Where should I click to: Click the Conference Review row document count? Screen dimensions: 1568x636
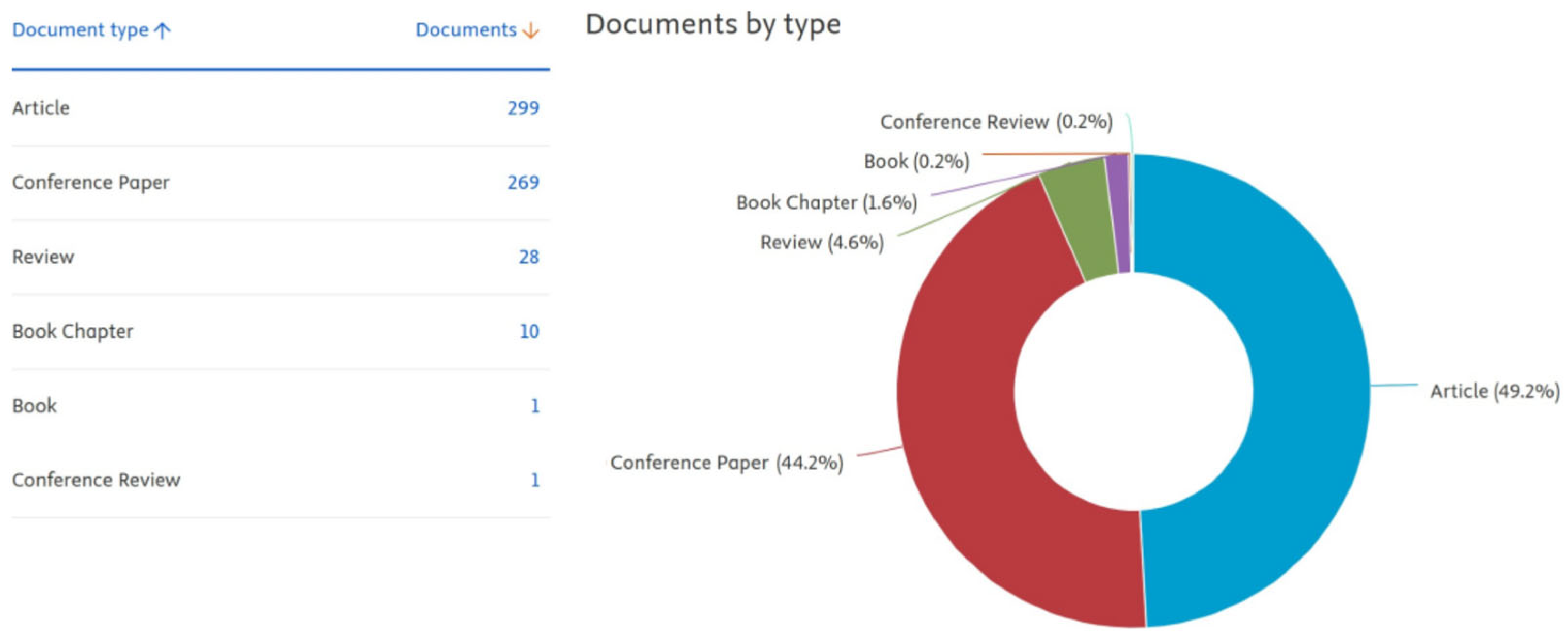point(534,480)
